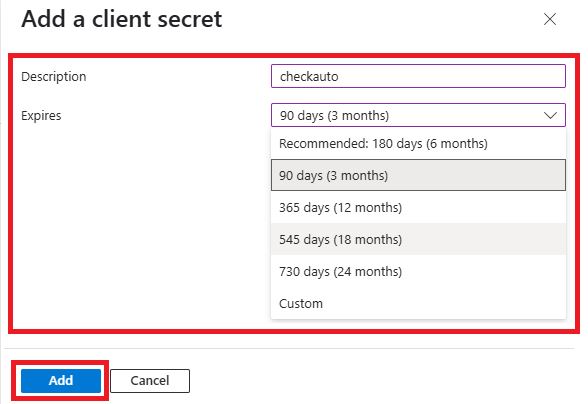Close the Add a client secret panel
Viewport: 588px width, 404px height.
click(550, 19)
